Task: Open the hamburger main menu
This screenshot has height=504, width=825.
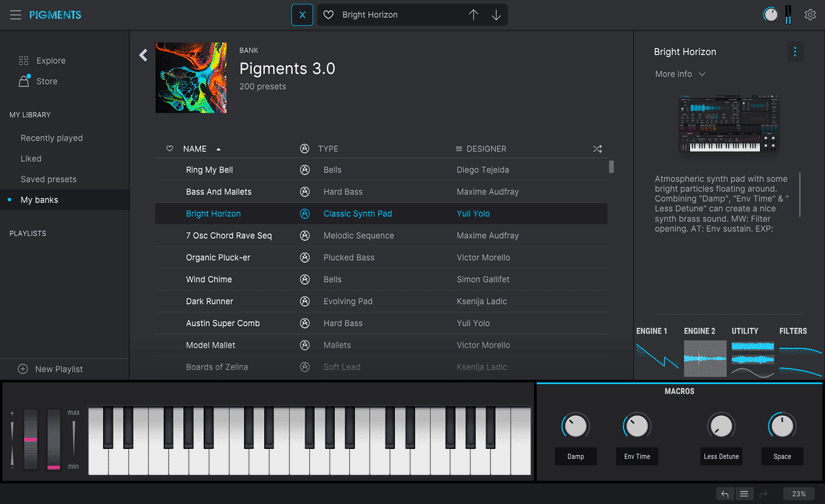Action: pos(16,15)
